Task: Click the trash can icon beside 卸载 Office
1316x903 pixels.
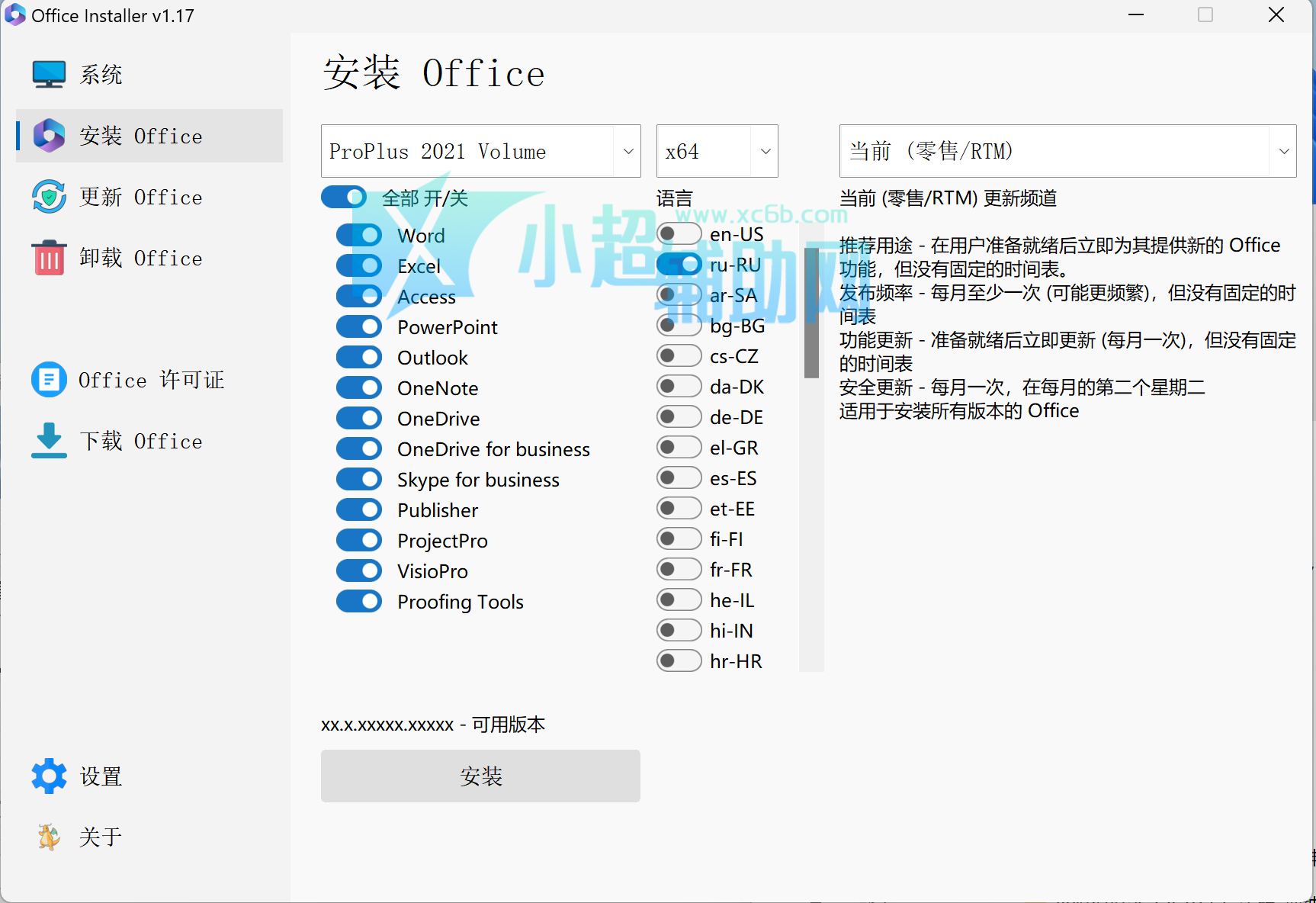Action: [49, 258]
